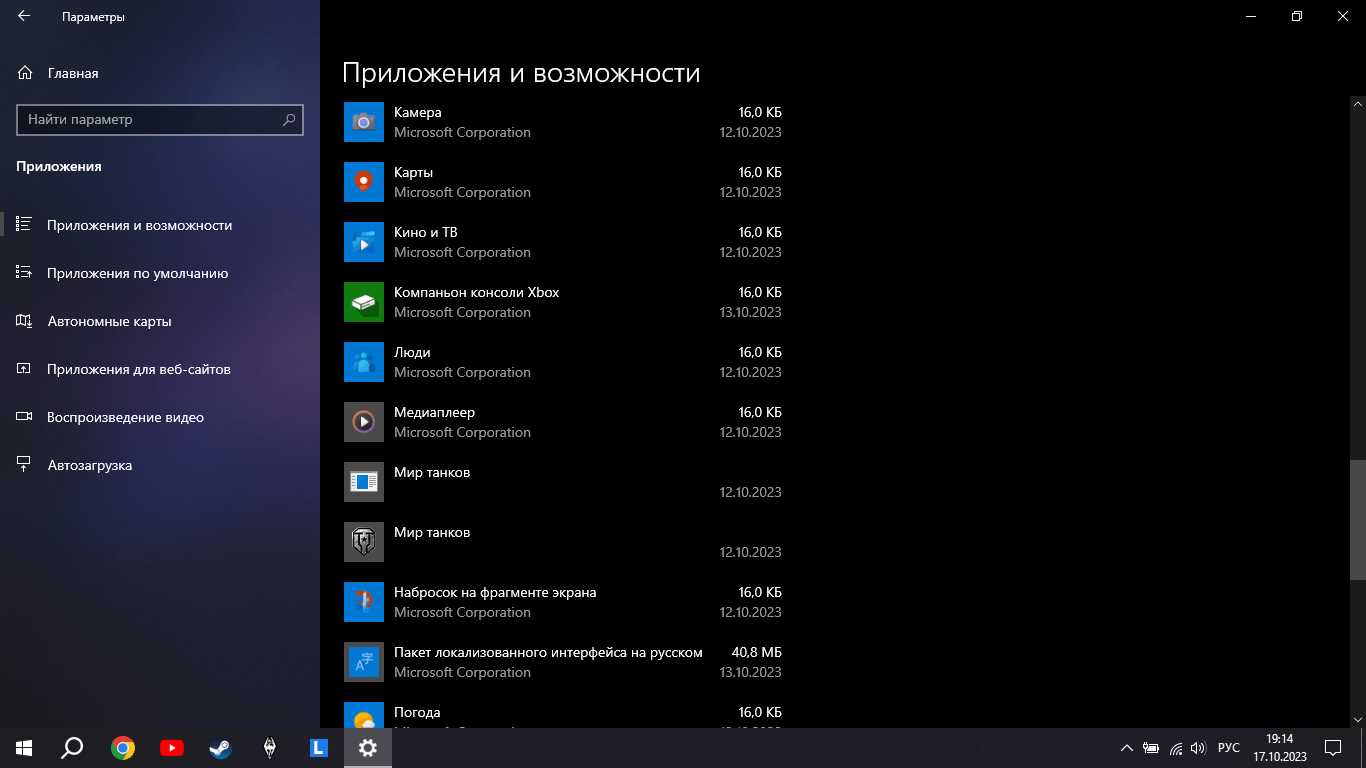Viewport: 1366px width, 768px height.
Task: Open Автозагрузка section
Action: click(x=160, y=465)
